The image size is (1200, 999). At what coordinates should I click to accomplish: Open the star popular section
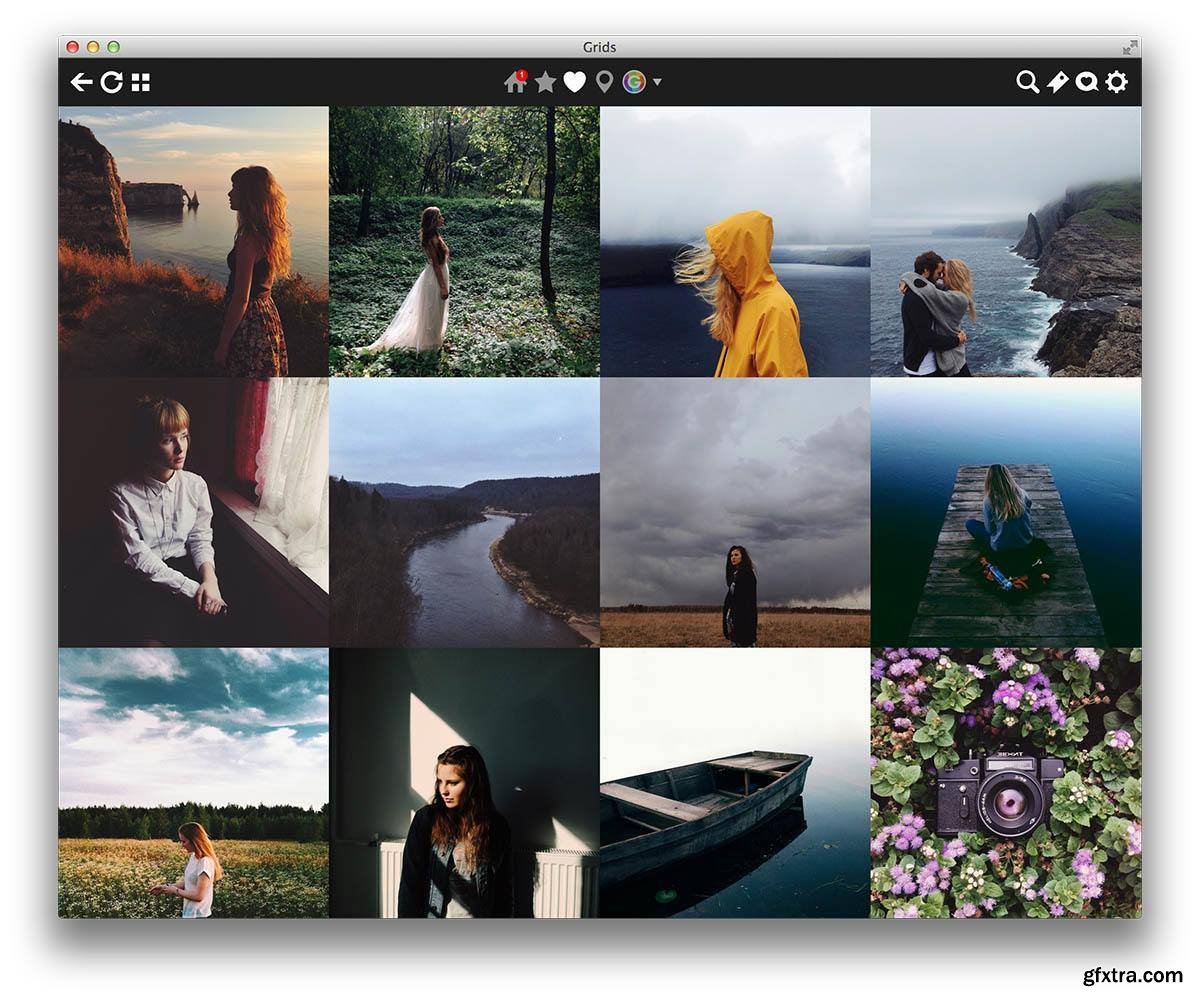tap(545, 82)
